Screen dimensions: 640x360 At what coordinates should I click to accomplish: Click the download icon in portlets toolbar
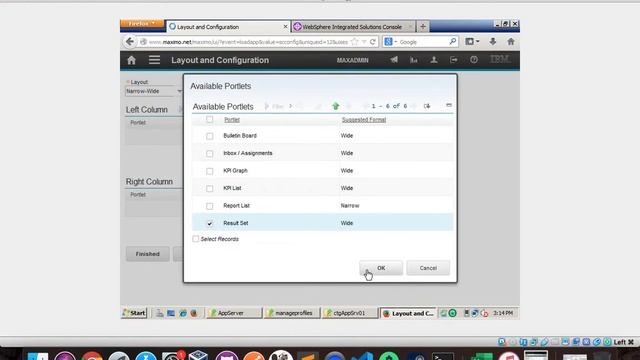tap(427, 106)
